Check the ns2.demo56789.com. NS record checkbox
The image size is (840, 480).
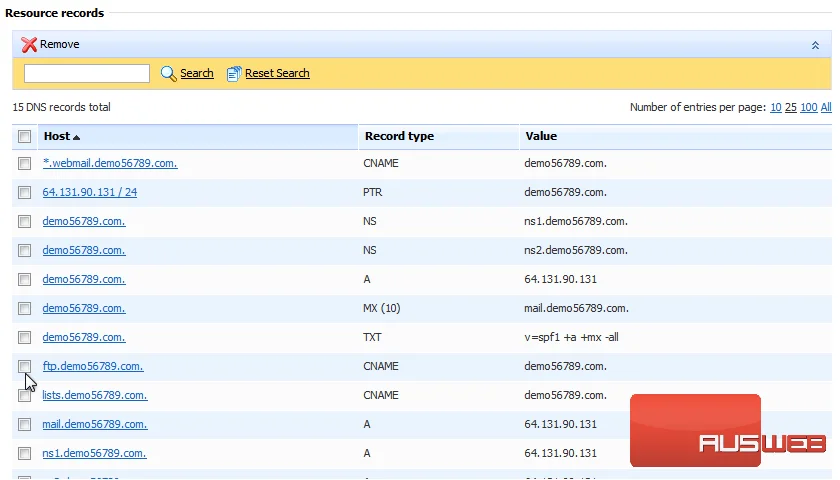click(25, 250)
